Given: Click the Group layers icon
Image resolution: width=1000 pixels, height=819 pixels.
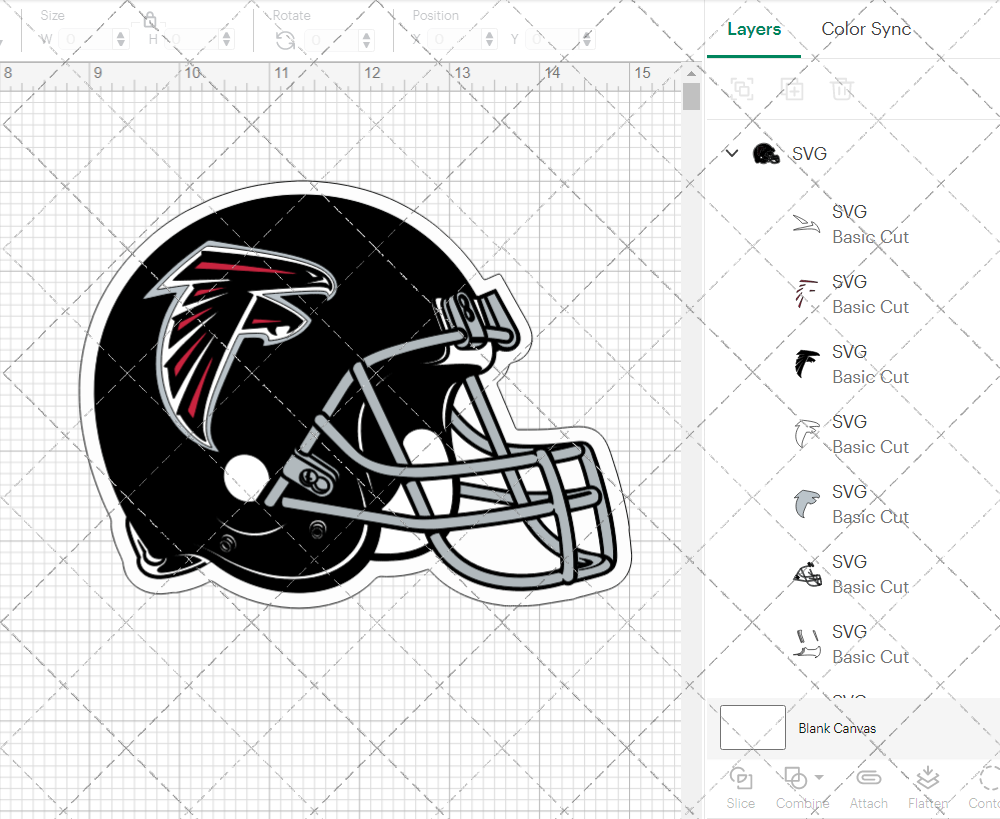Looking at the screenshot, I should coord(742,89).
